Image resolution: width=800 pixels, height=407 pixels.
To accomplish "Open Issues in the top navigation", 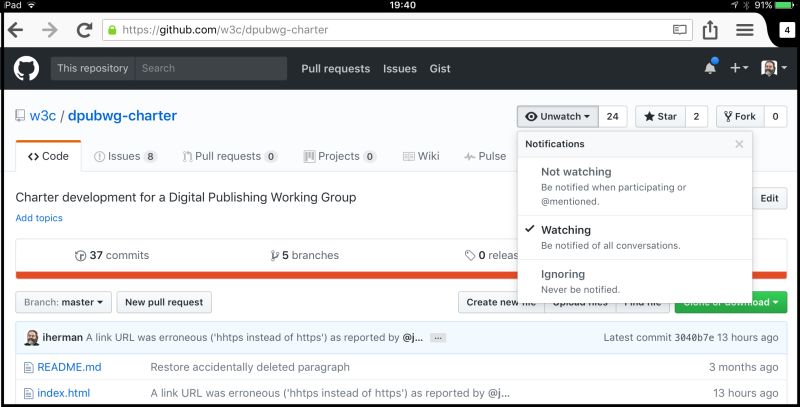I will (399, 68).
